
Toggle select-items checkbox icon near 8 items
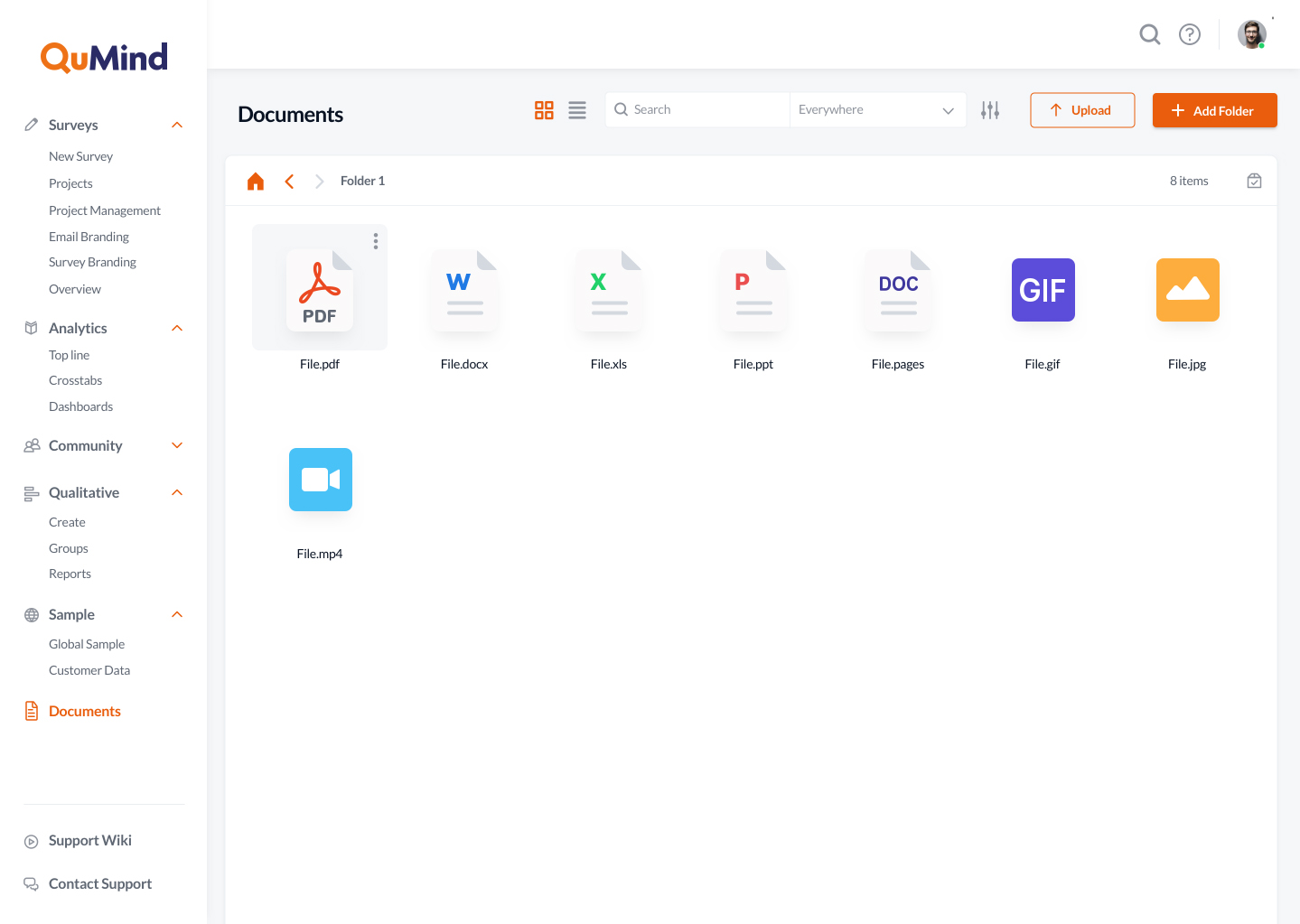1254,181
